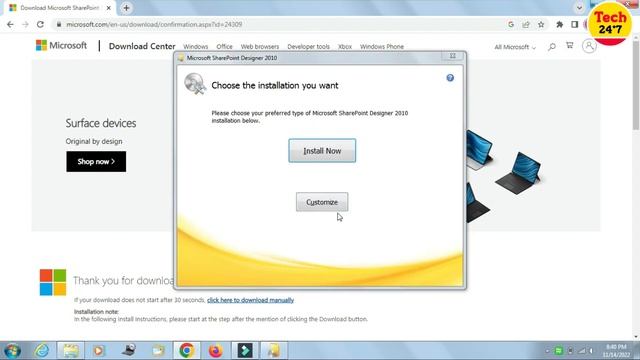
Task: Close the SharePoint Designer 2010 installer dialog
Action: coord(453,56)
